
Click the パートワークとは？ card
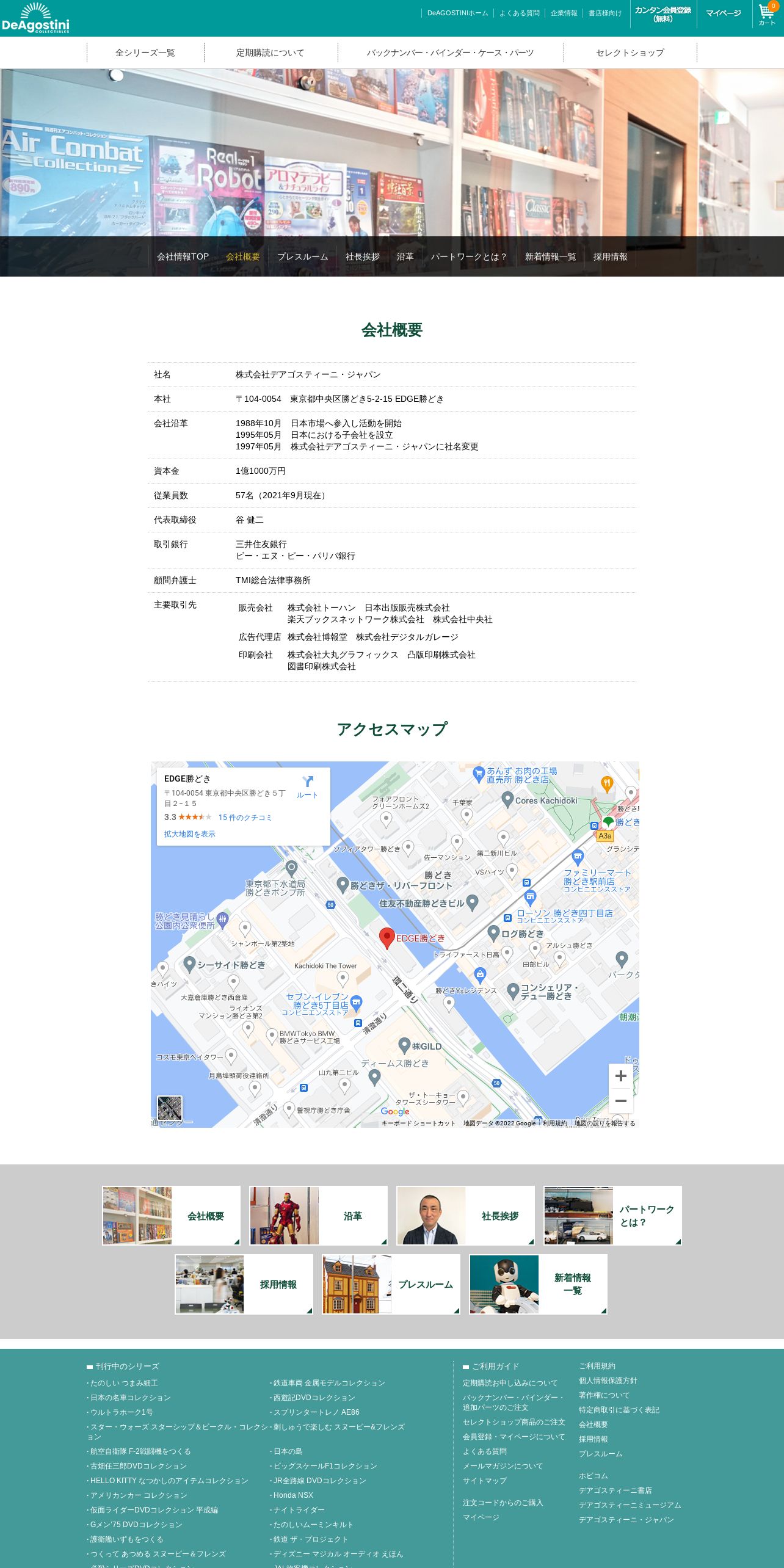pos(612,1216)
